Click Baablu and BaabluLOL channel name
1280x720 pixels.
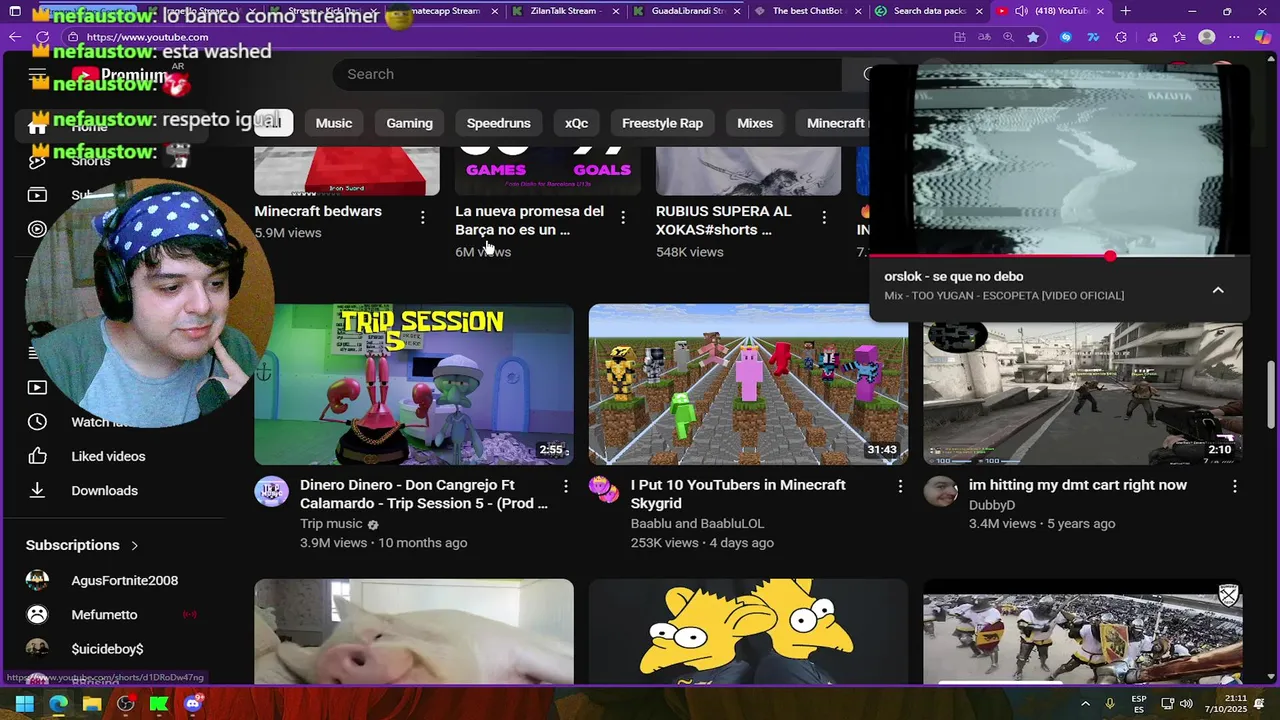click(697, 523)
